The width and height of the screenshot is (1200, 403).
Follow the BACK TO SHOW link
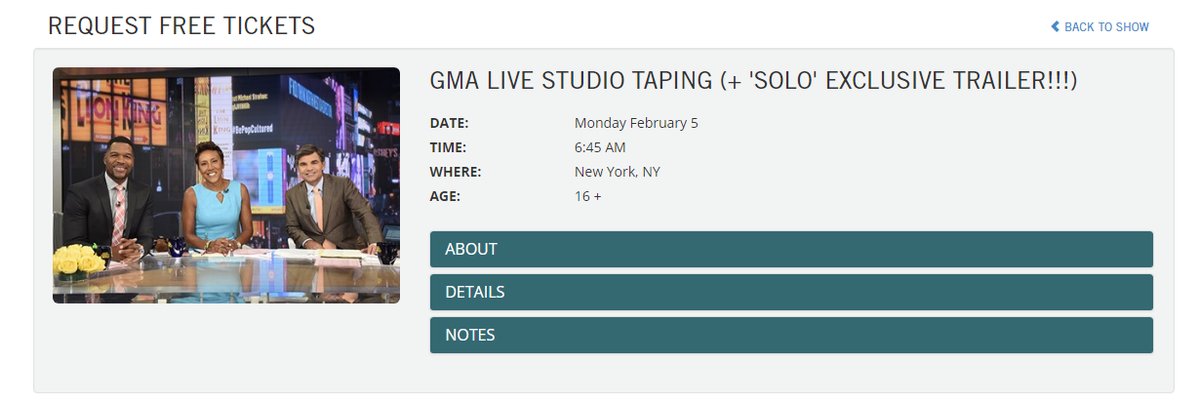click(x=1100, y=27)
